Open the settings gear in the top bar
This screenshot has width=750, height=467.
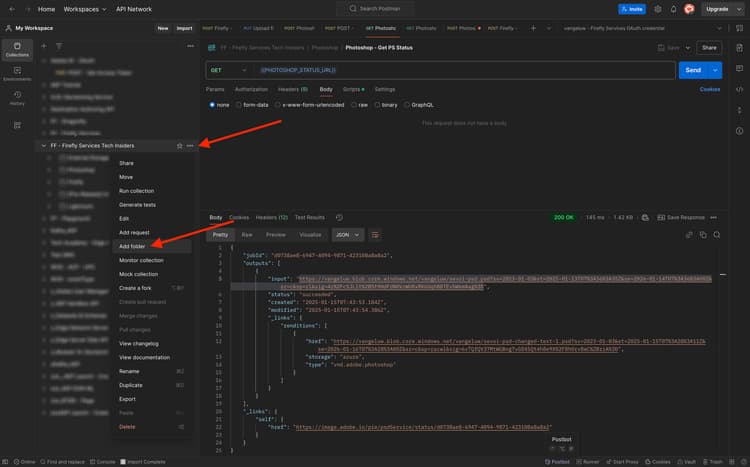[658, 9]
